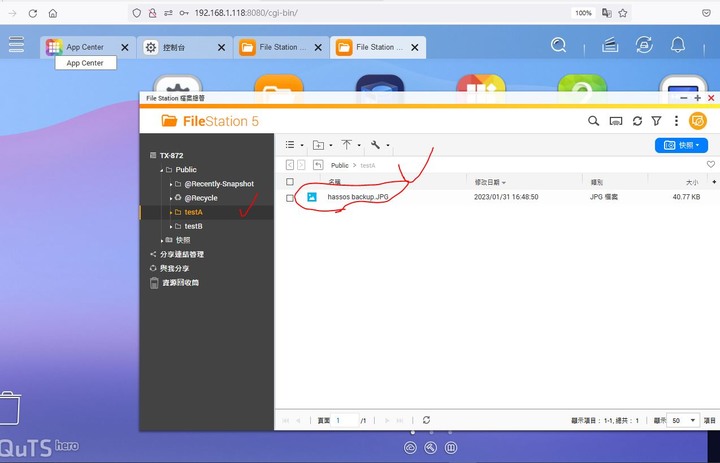This screenshot has height=463, width=720.
Task: Open the QTS desktop search magnifier
Action: coord(558,45)
